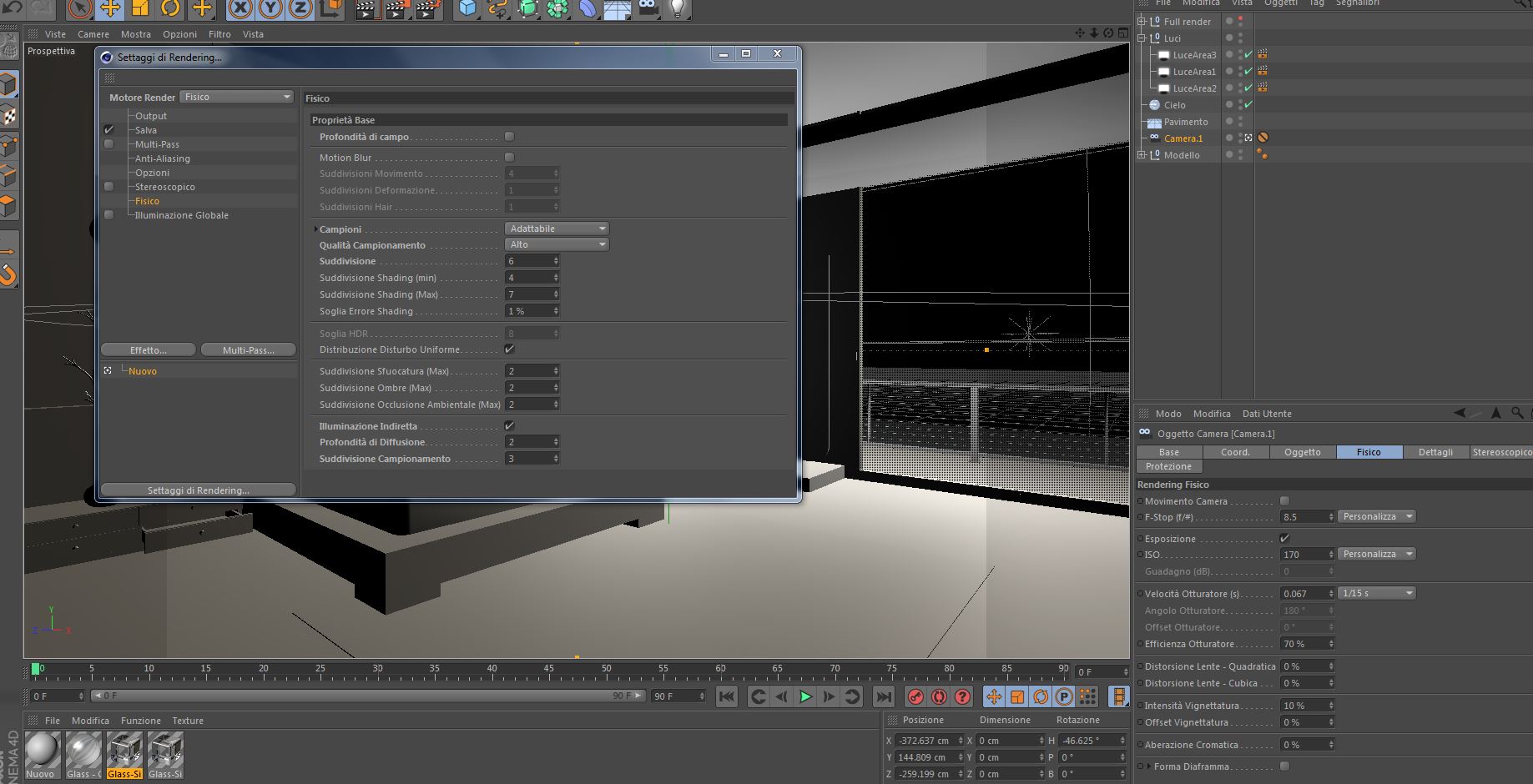Viewport: 1533px width, 784px height.
Task: Open shutter speed 1/15 s dropdown
Action: pos(1376,593)
